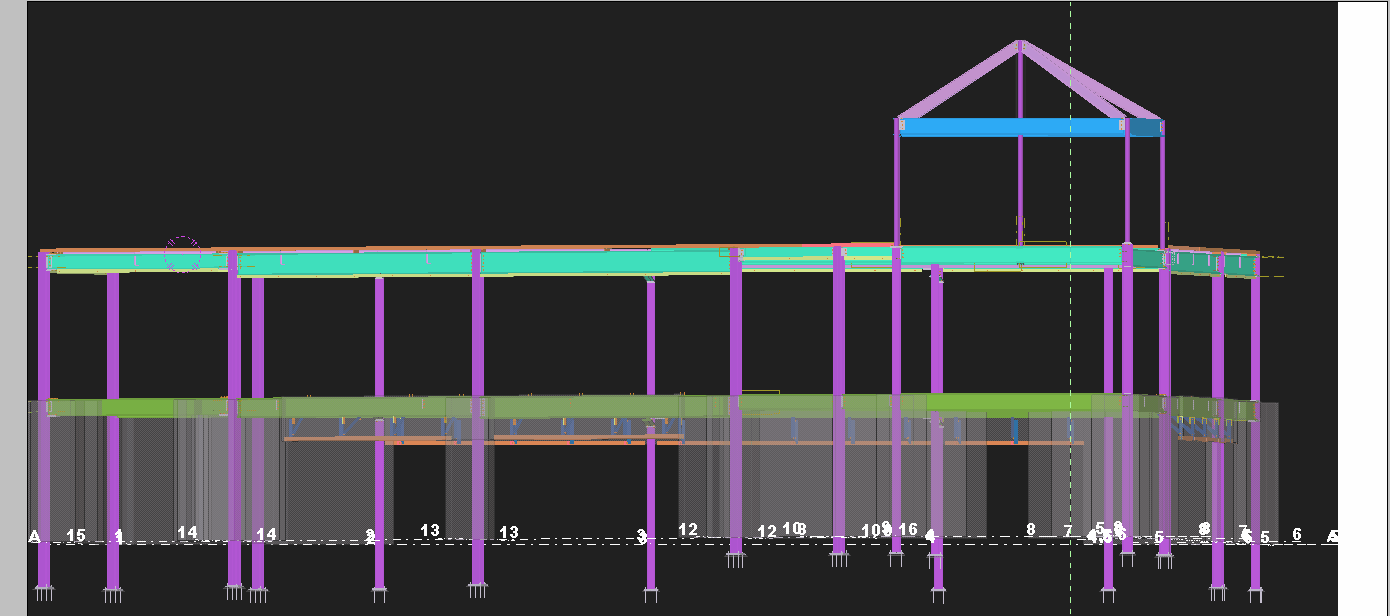Click the left grid label A
The height and width of the screenshot is (616, 1390).
(x=34, y=537)
